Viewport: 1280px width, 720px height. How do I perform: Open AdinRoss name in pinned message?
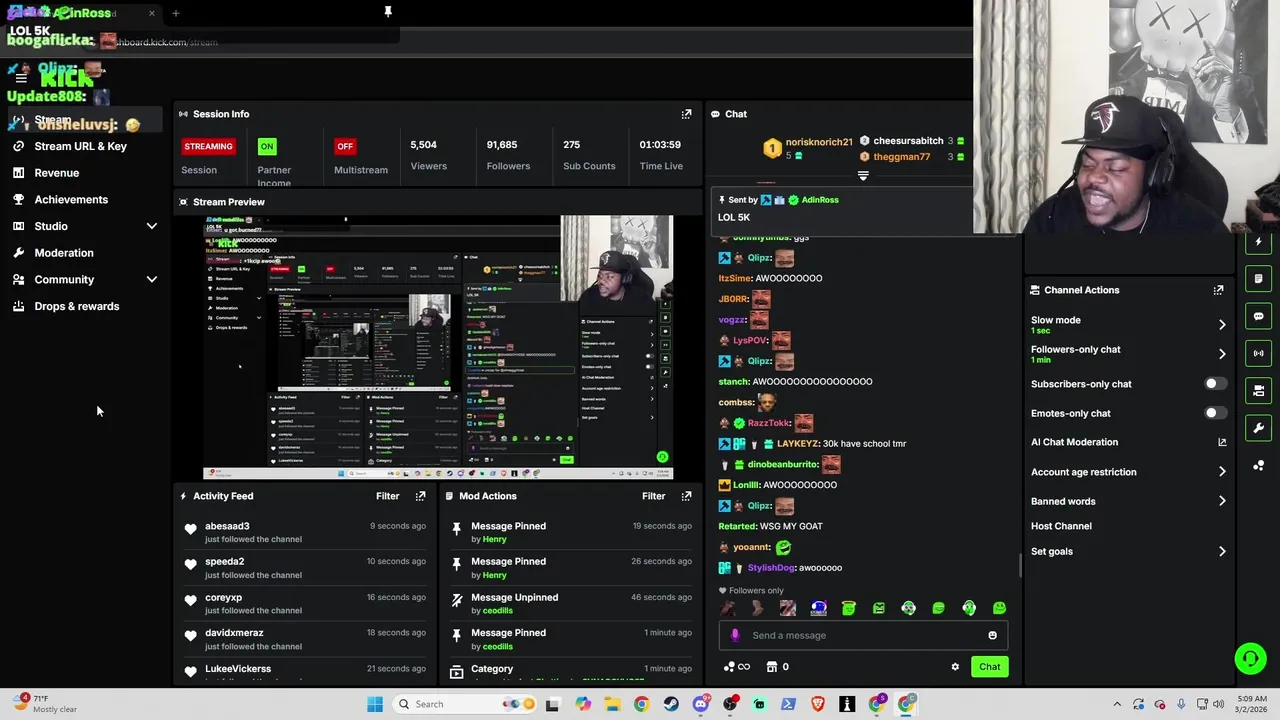pos(820,200)
